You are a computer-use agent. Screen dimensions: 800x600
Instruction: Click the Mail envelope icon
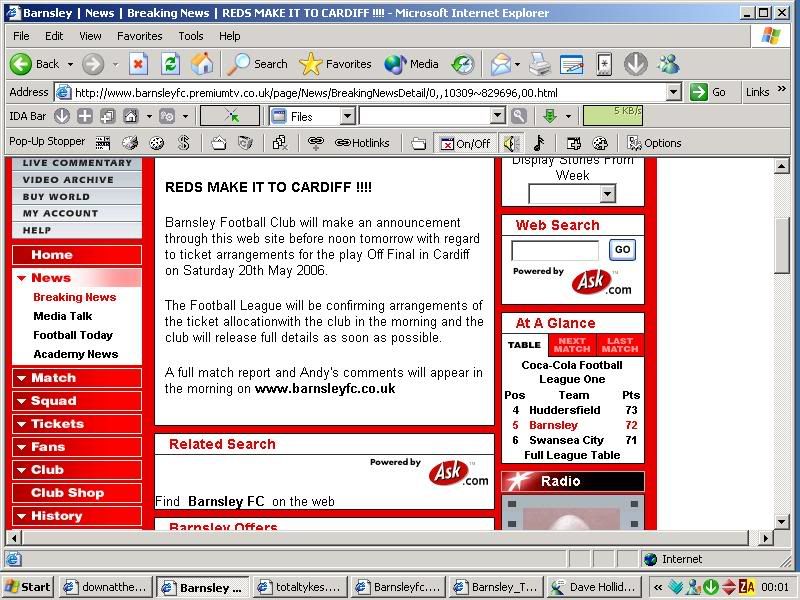[501, 64]
